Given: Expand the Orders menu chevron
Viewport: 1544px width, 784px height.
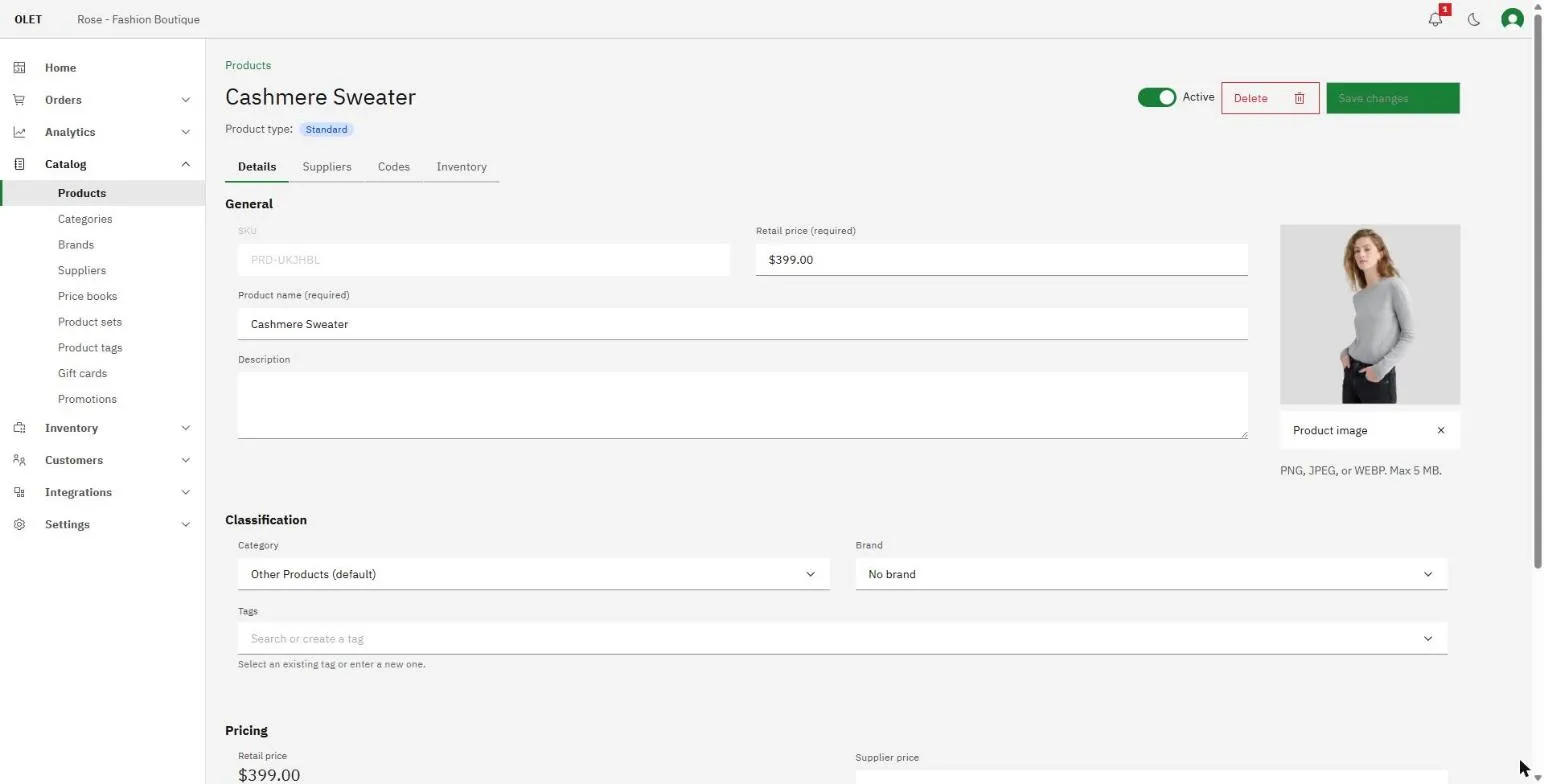Looking at the screenshot, I should [x=185, y=100].
